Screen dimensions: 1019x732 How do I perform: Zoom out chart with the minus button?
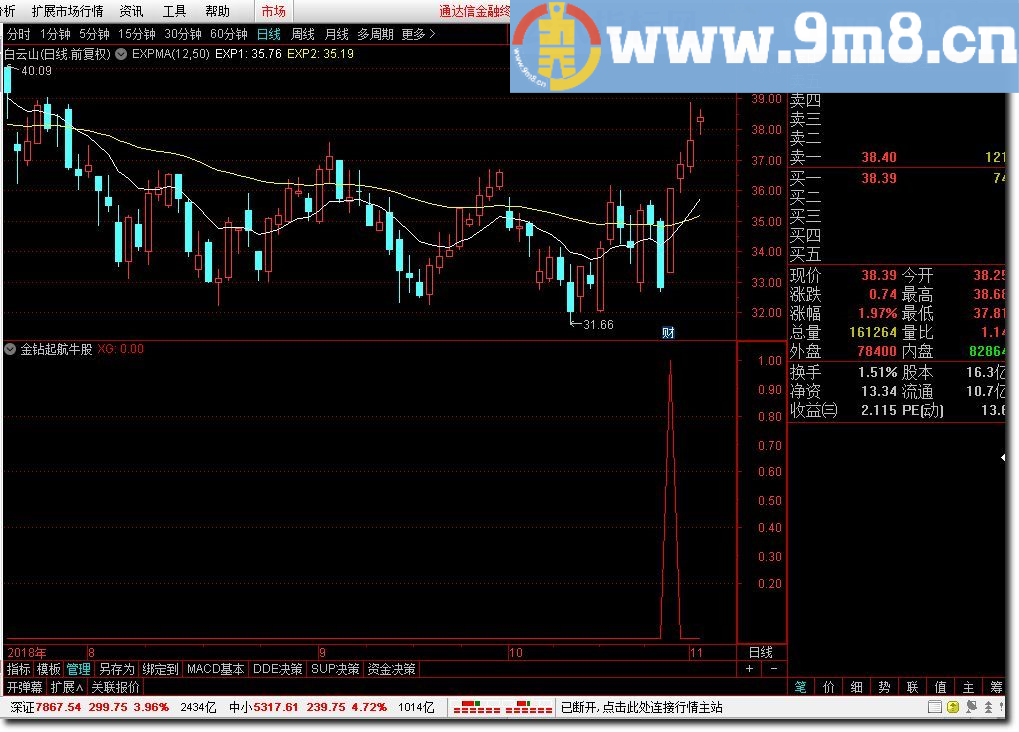pos(773,668)
